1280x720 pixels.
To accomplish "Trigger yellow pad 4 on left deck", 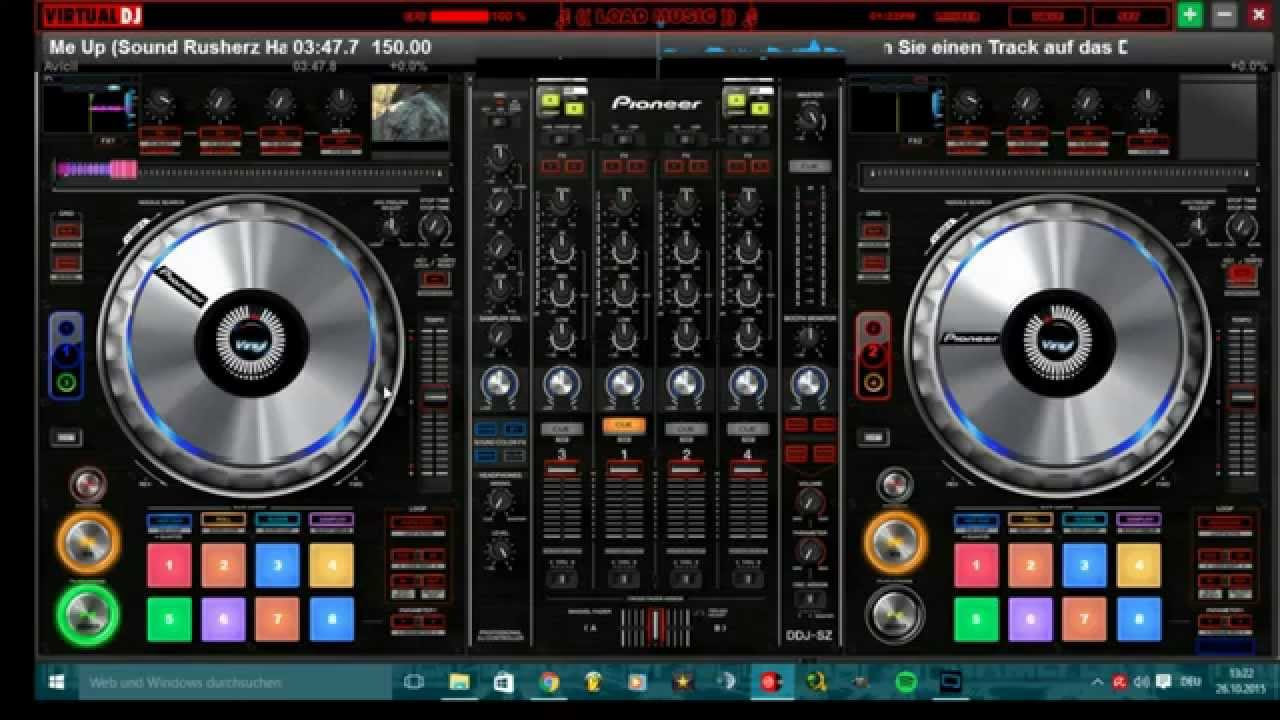I will (x=331, y=565).
